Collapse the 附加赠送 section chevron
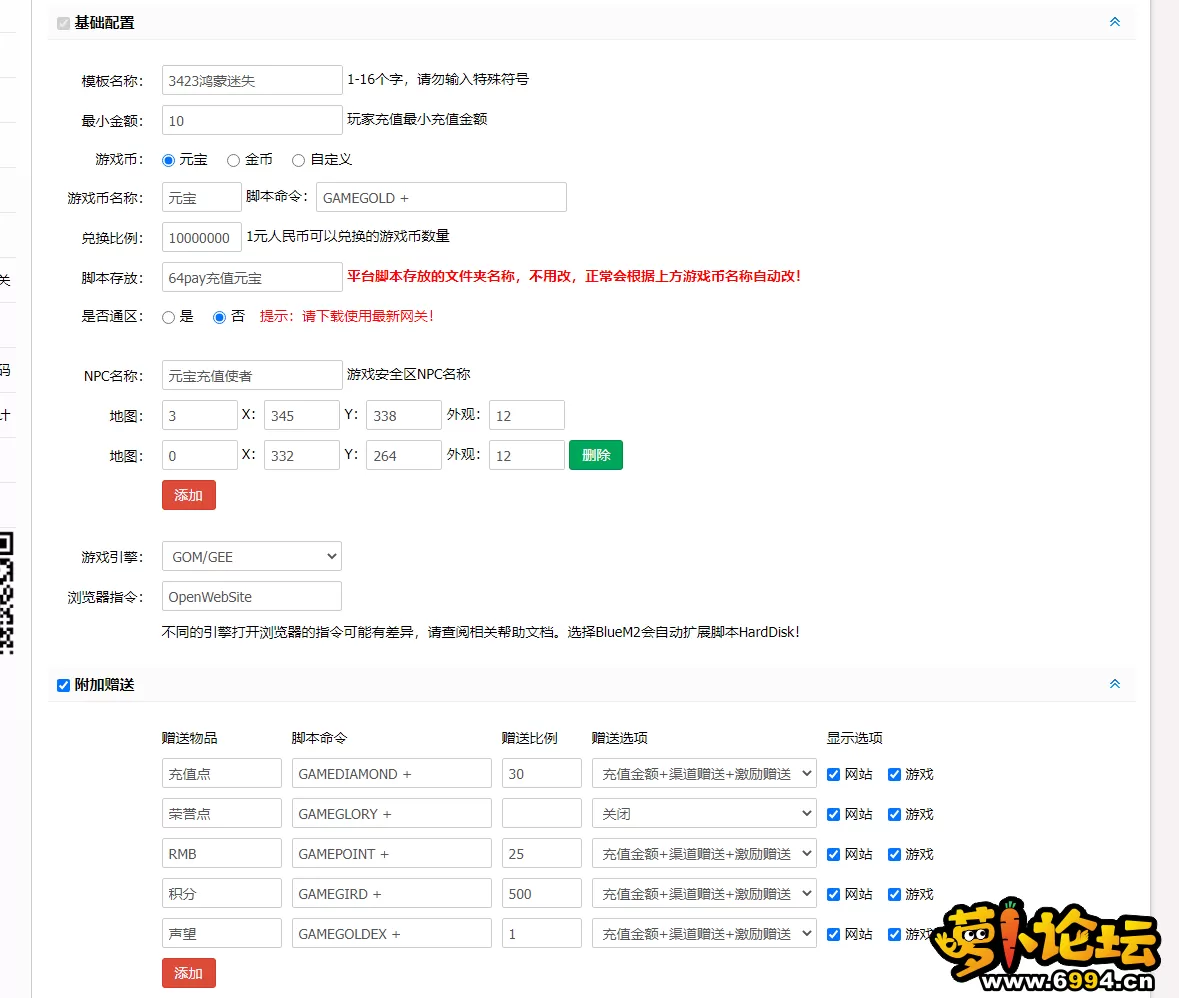1179x998 pixels. point(1114,684)
